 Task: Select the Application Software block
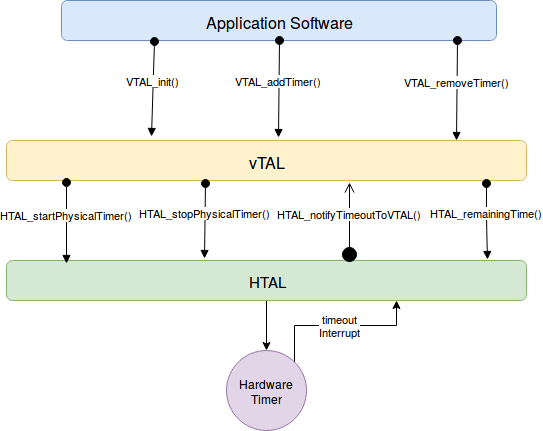279,20
